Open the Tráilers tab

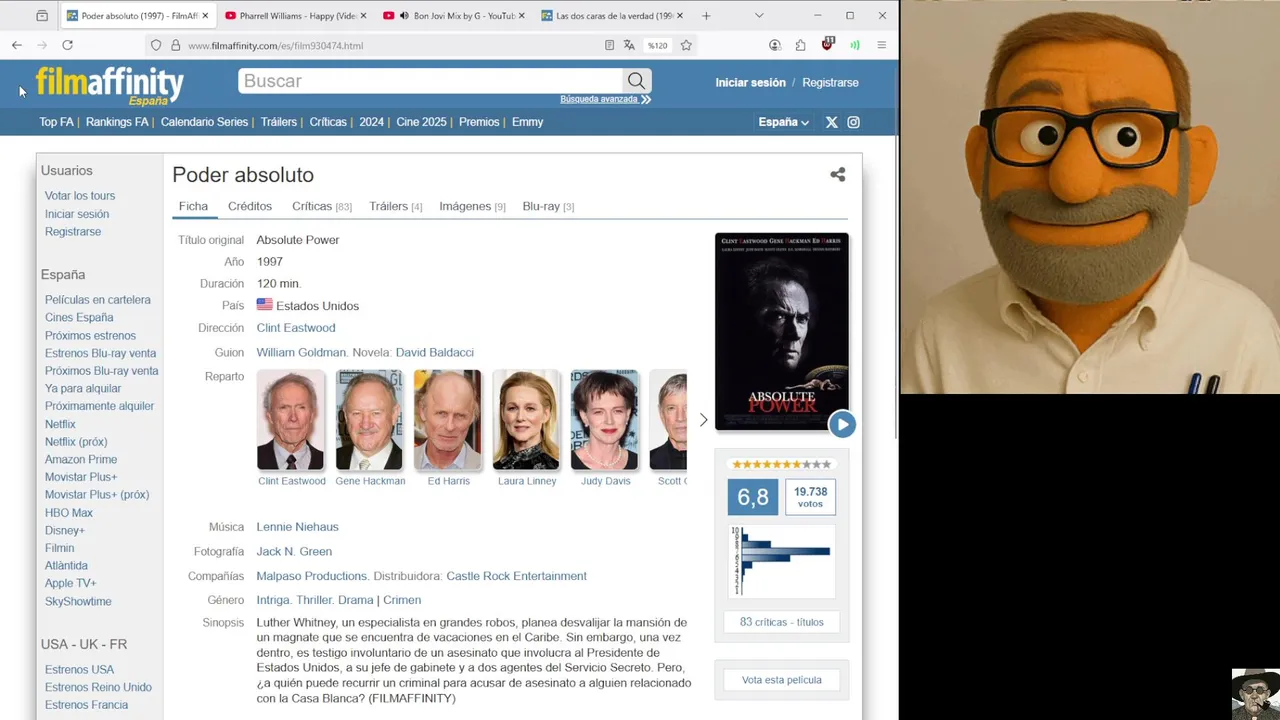click(x=396, y=206)
